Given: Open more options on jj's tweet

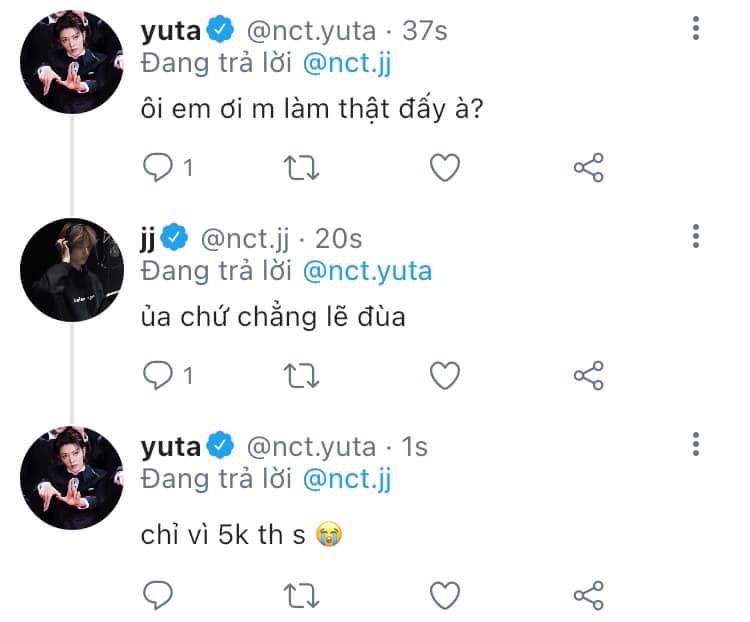Looking at the screenshot, I should (x=696, y=236).
